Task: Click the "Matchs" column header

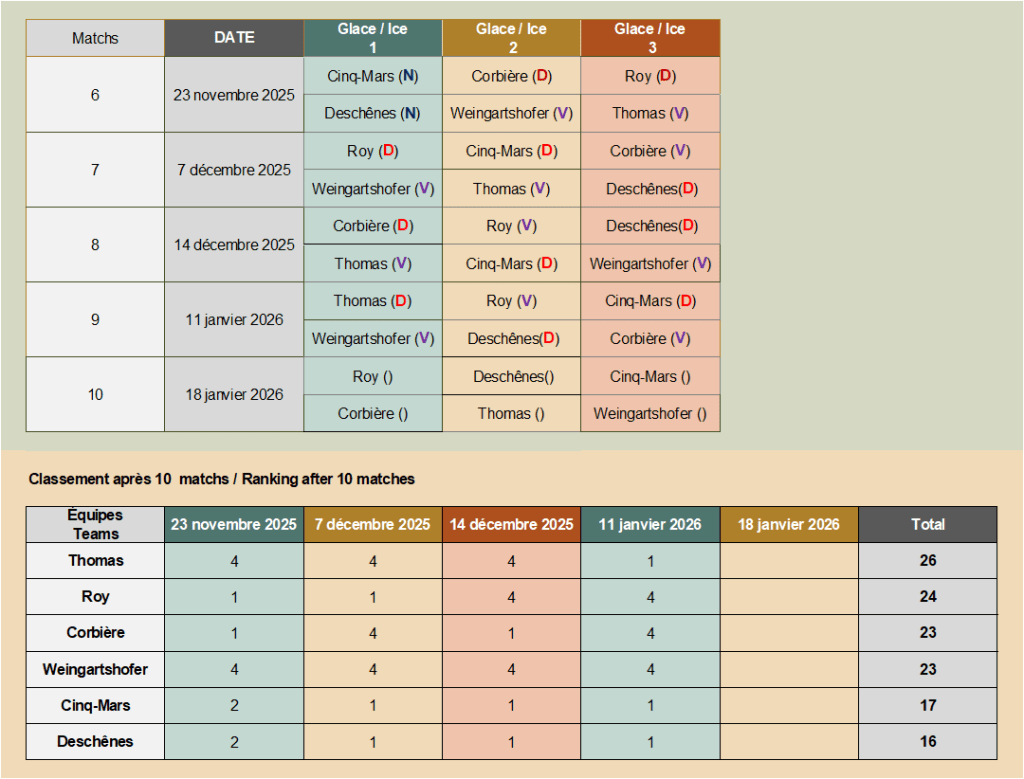Action: (95, 39)
